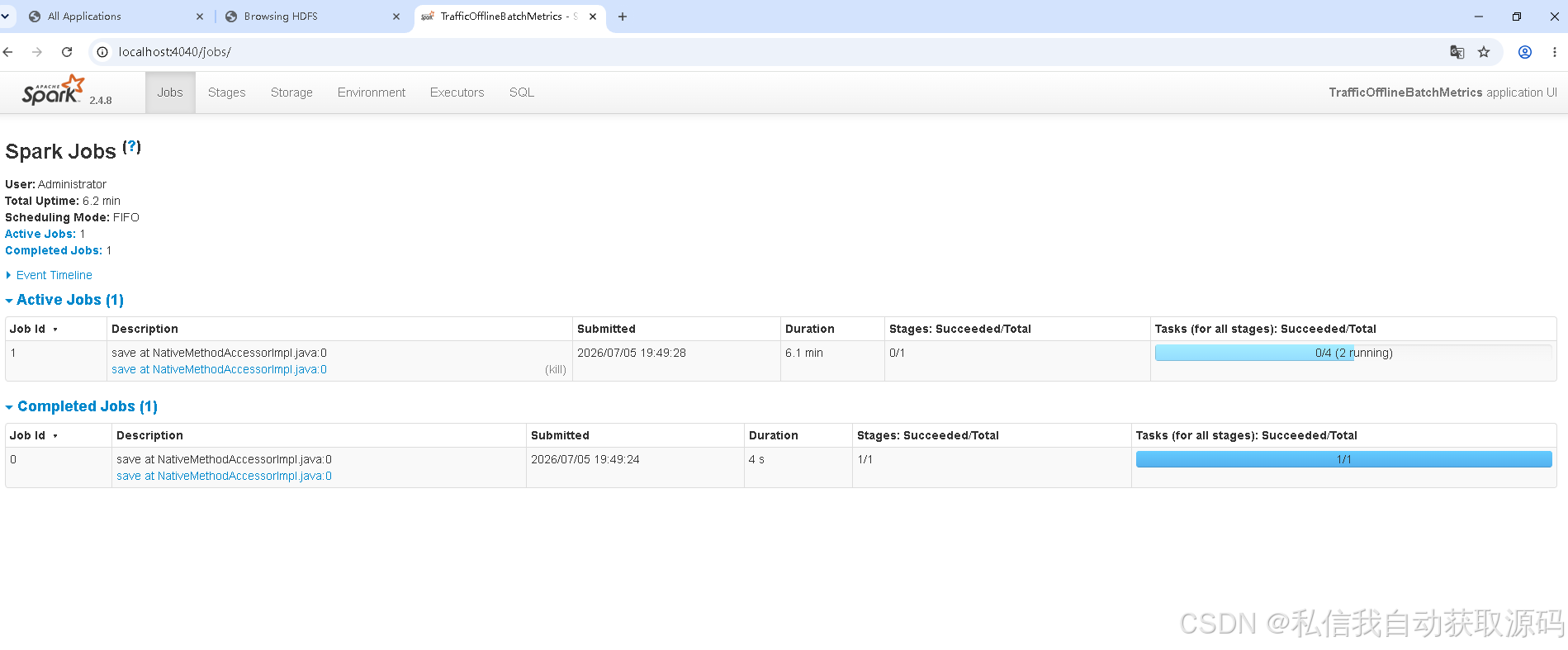Open the Executors tab
Viewport: 1568px width, 650px height.
(x=457, y=93)
